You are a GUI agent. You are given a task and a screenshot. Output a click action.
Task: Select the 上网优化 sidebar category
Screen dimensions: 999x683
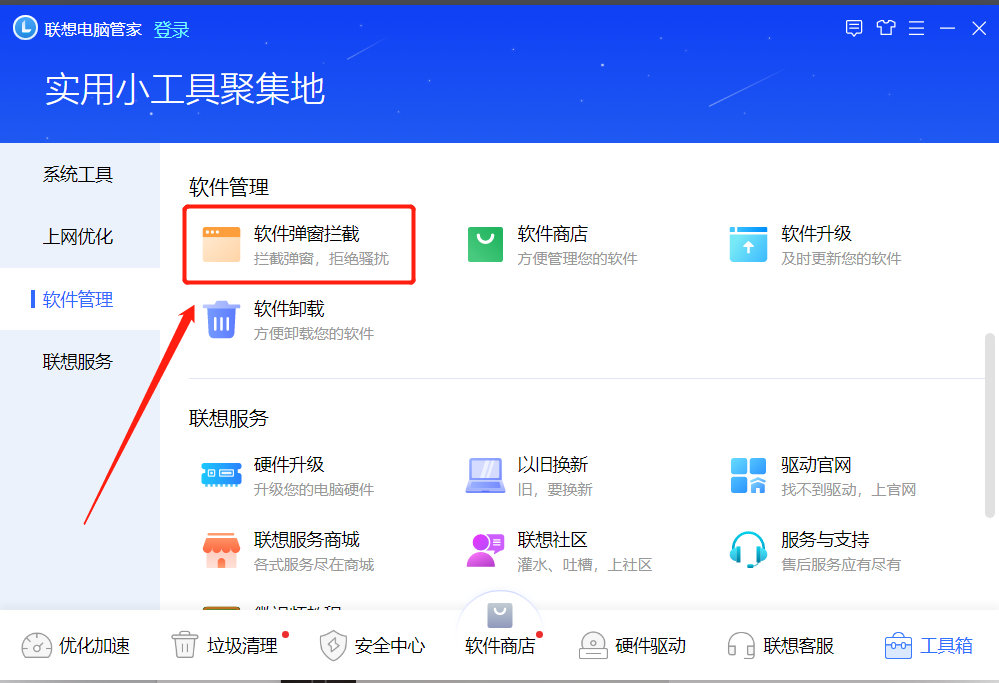coord(77,236)
